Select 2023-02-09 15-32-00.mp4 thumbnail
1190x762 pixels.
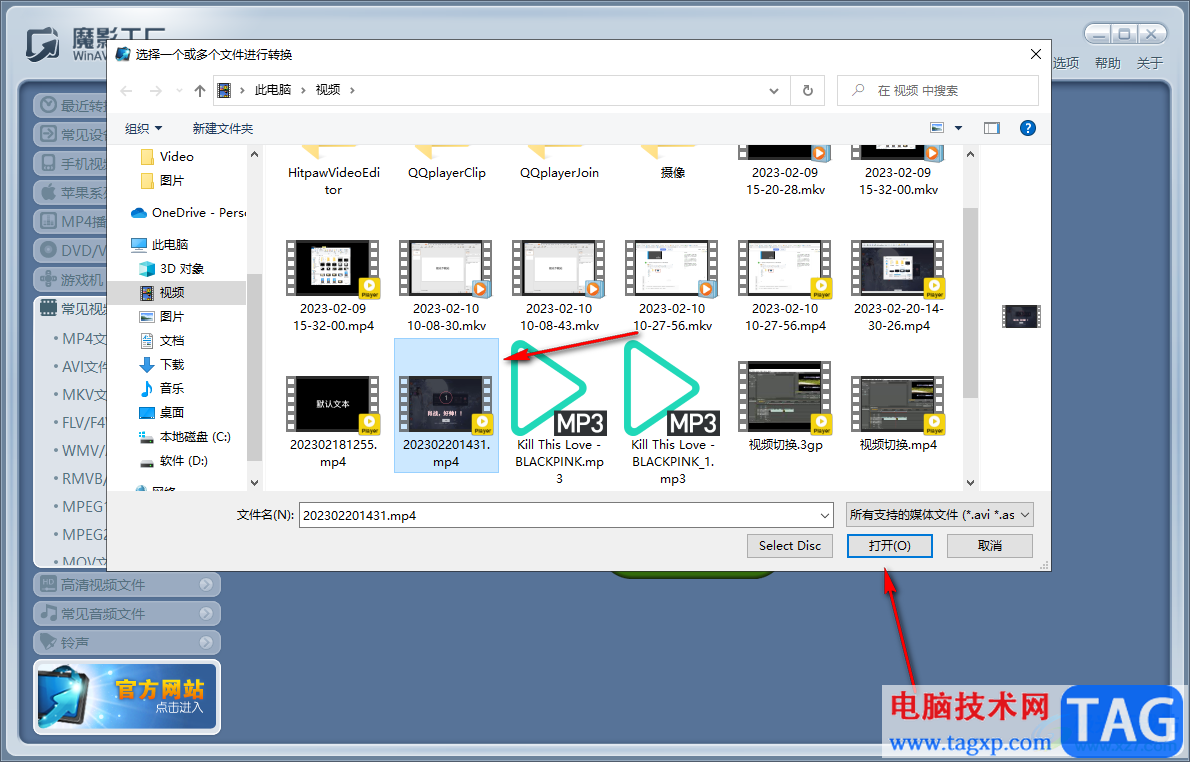click(333, 269)
